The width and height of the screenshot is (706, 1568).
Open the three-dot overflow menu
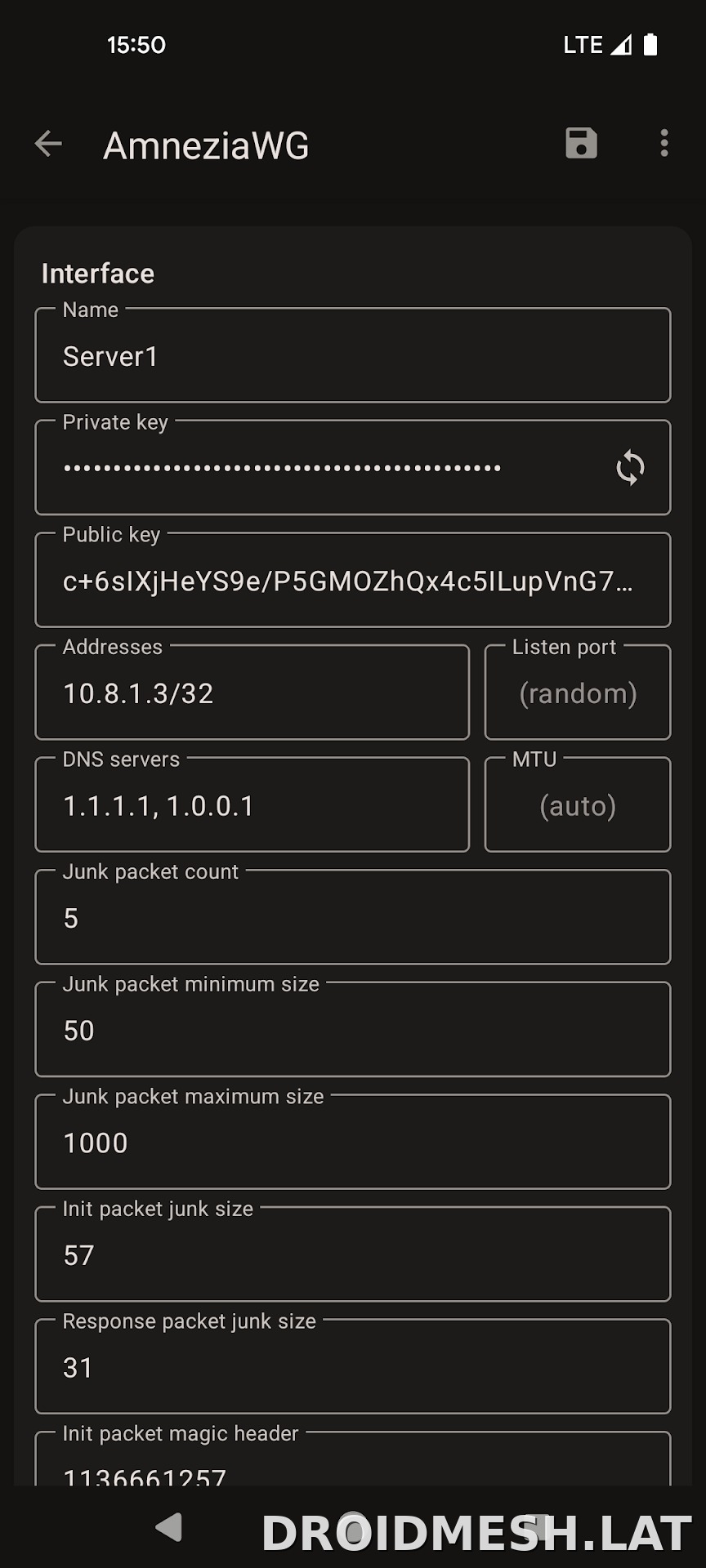664,143
